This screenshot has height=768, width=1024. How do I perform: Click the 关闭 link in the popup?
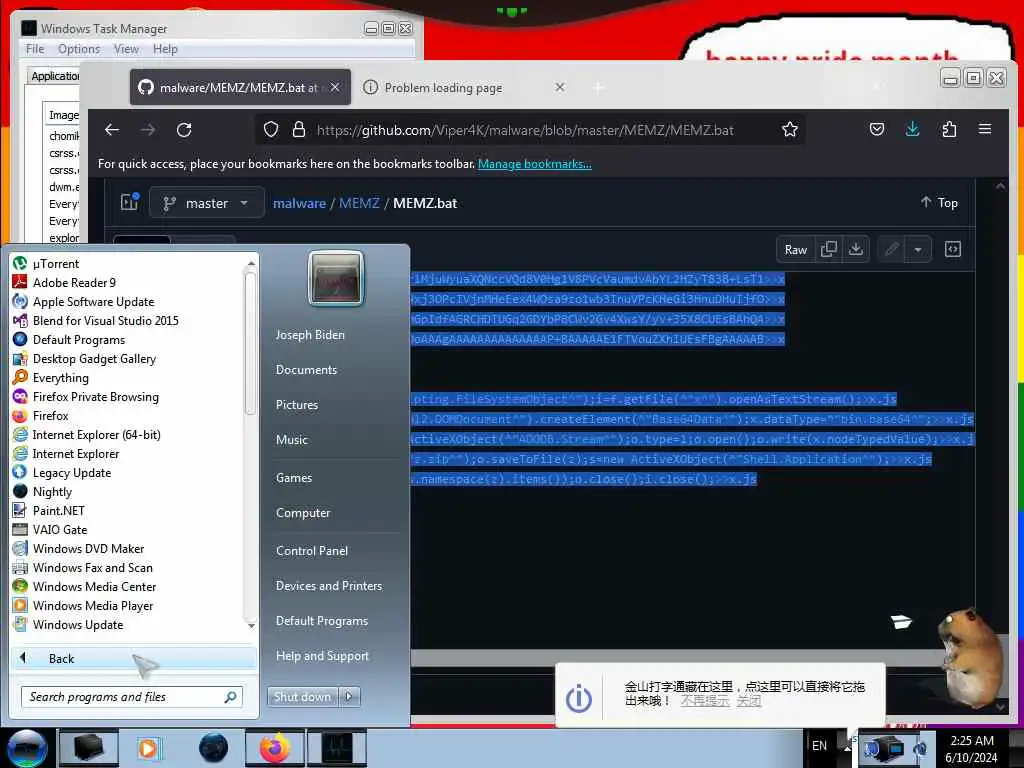748,701
